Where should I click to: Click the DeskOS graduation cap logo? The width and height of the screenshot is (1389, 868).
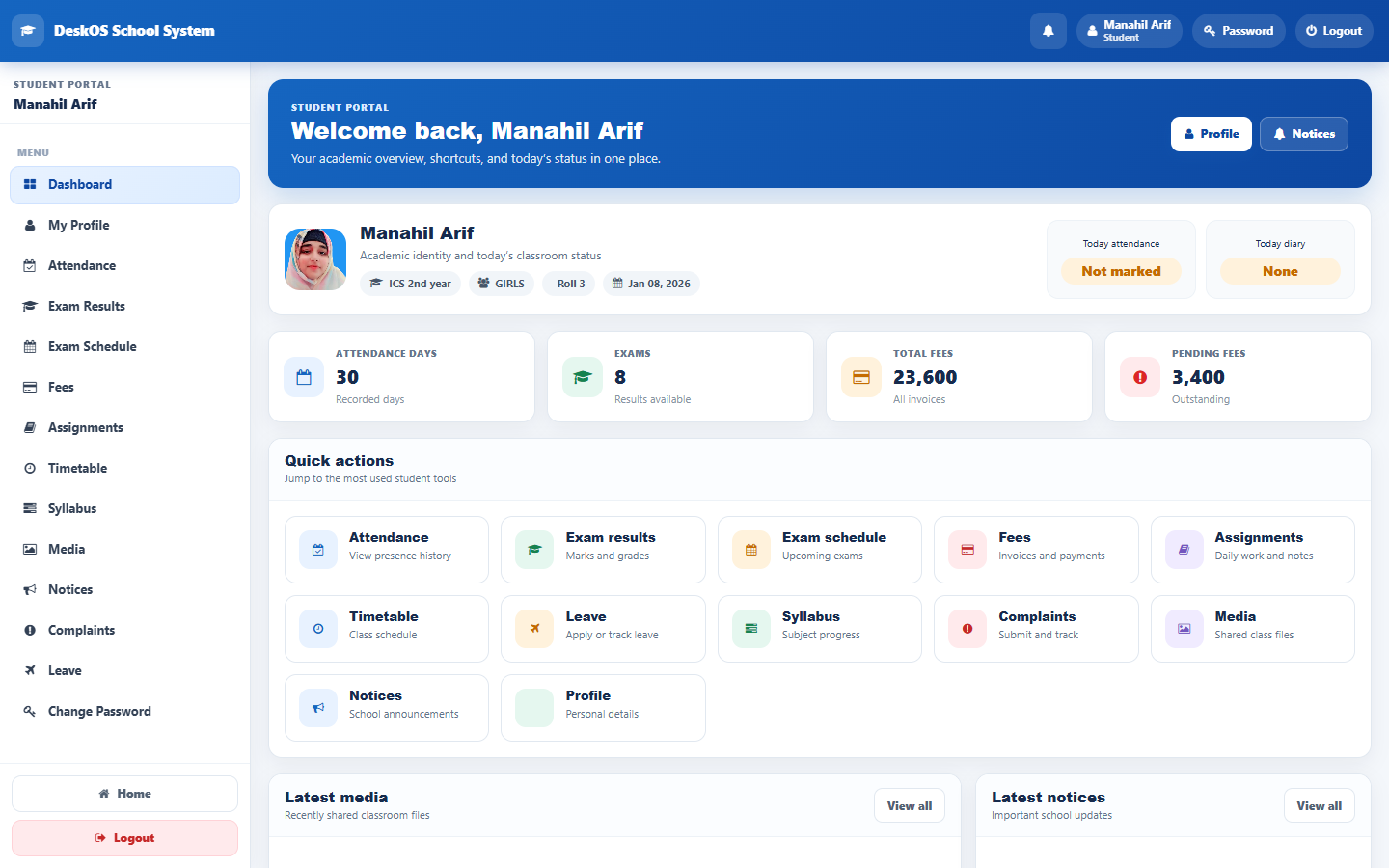[28, 31]
